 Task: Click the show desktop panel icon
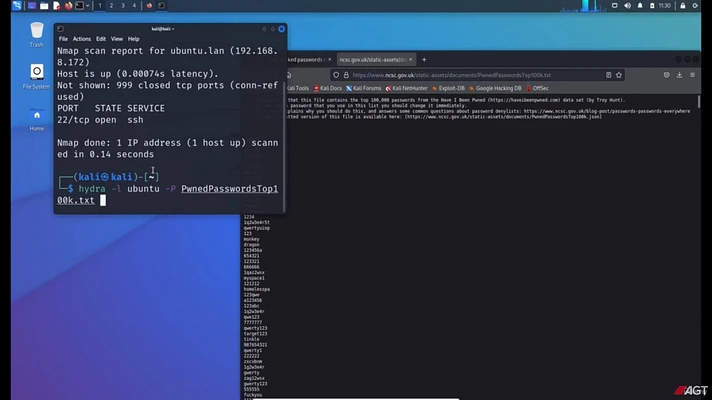32,5
